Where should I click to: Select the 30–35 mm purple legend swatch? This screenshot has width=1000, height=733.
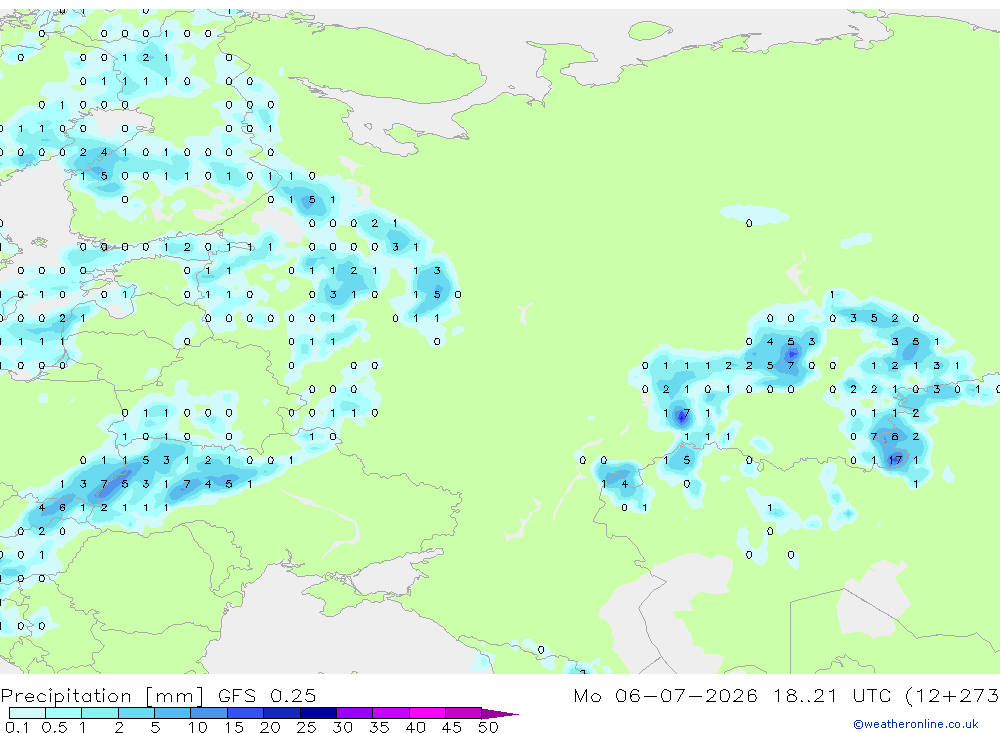point(355,713)
